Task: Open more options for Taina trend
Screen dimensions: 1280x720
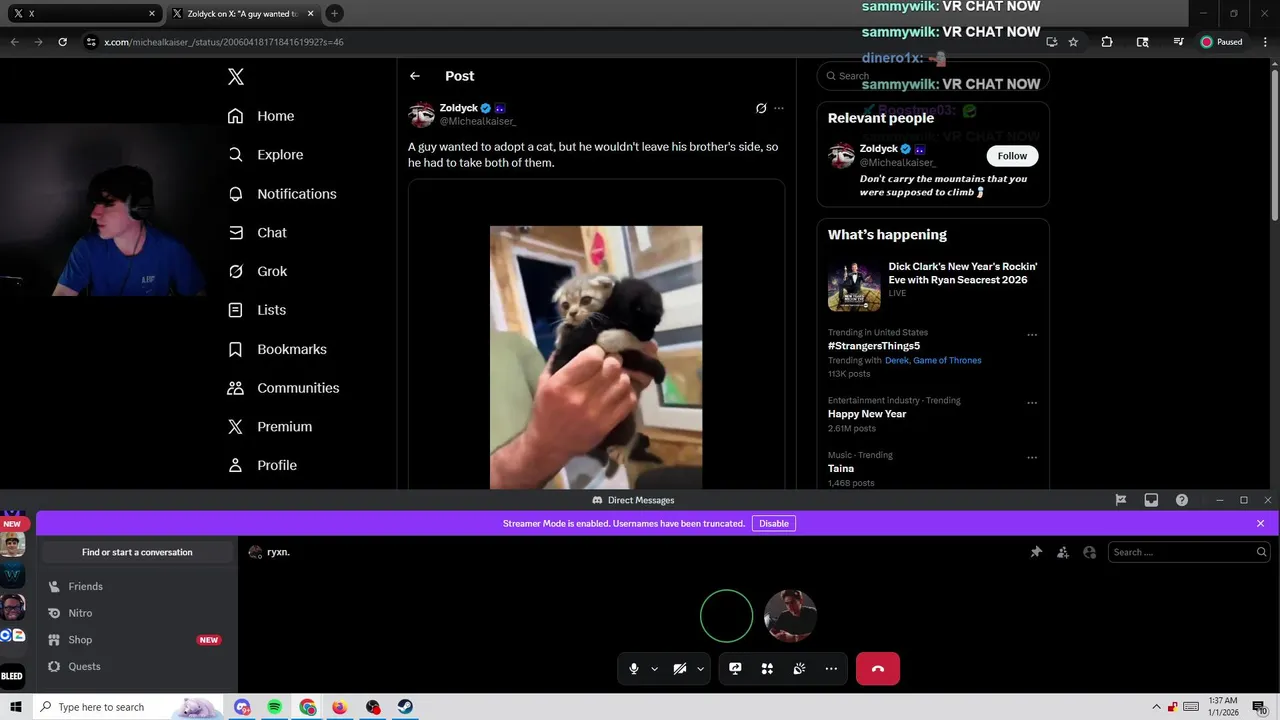Action: point(1032,458)
